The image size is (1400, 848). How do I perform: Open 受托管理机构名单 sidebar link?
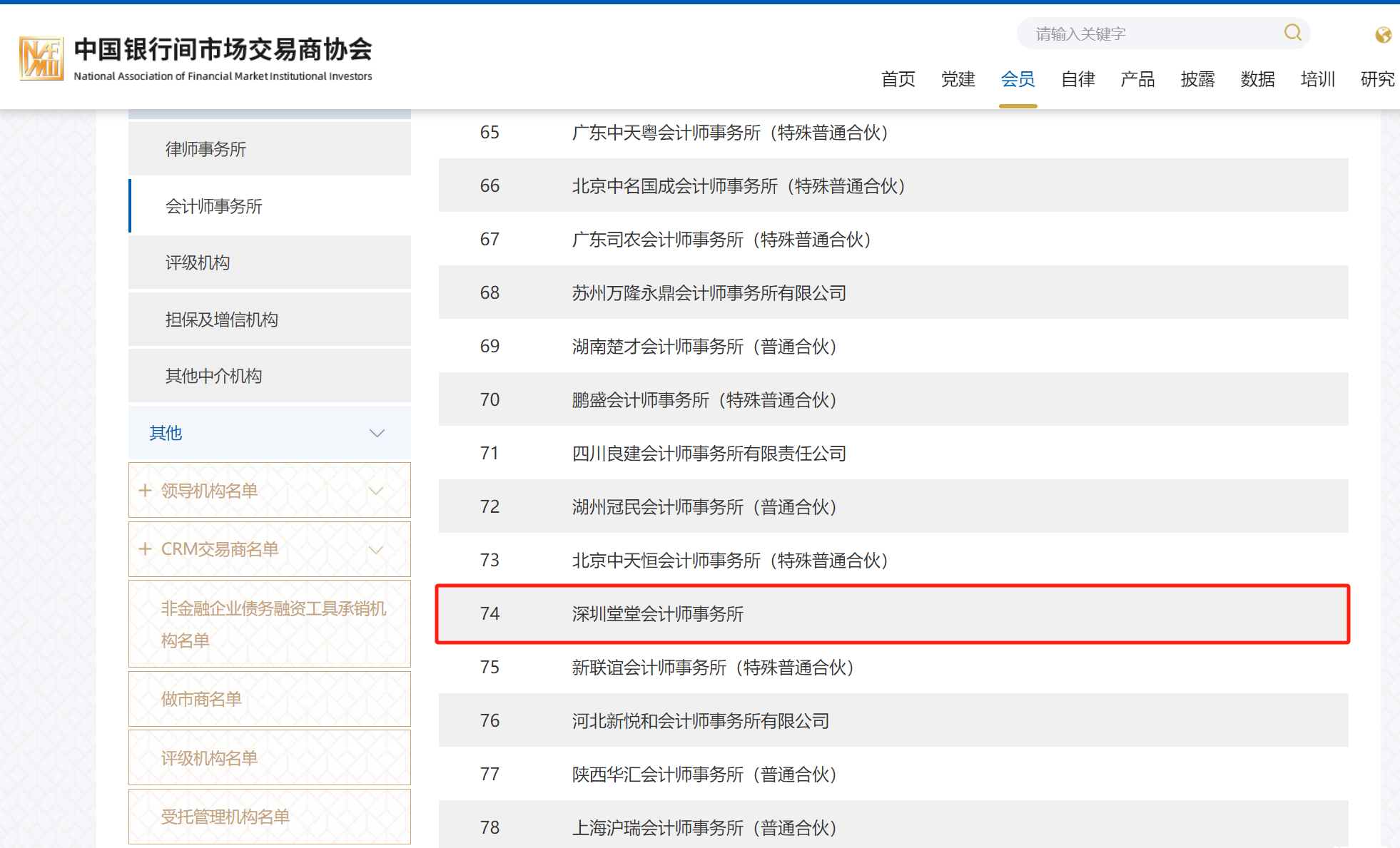pos(225,817)
